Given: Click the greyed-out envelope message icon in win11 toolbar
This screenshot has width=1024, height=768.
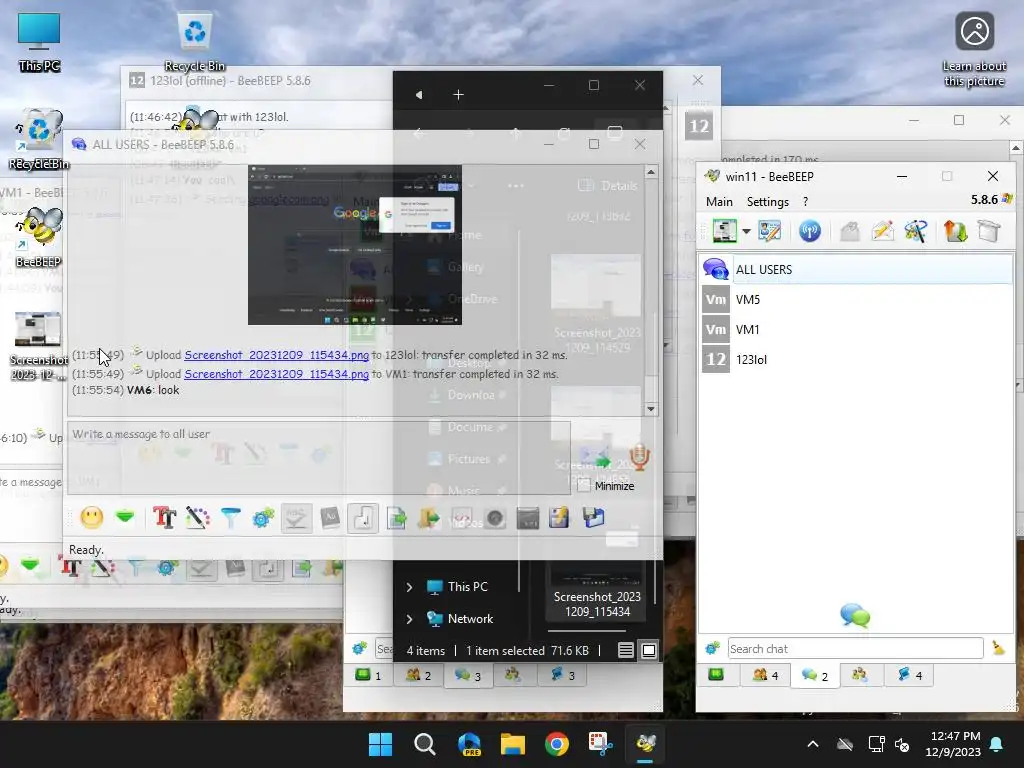Looking at the screenshot, I should point(850,231).
